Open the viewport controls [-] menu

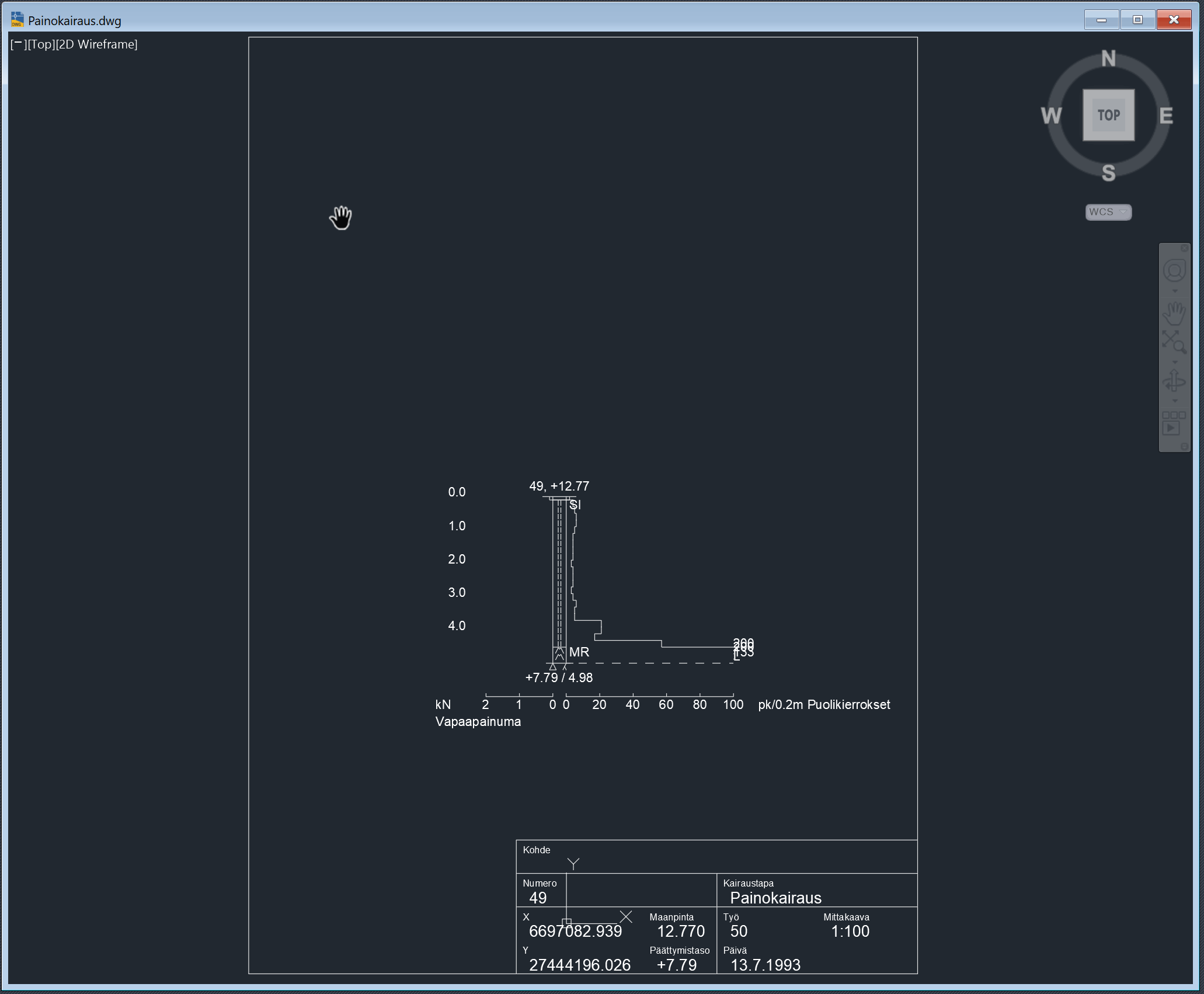coord(18,44)
